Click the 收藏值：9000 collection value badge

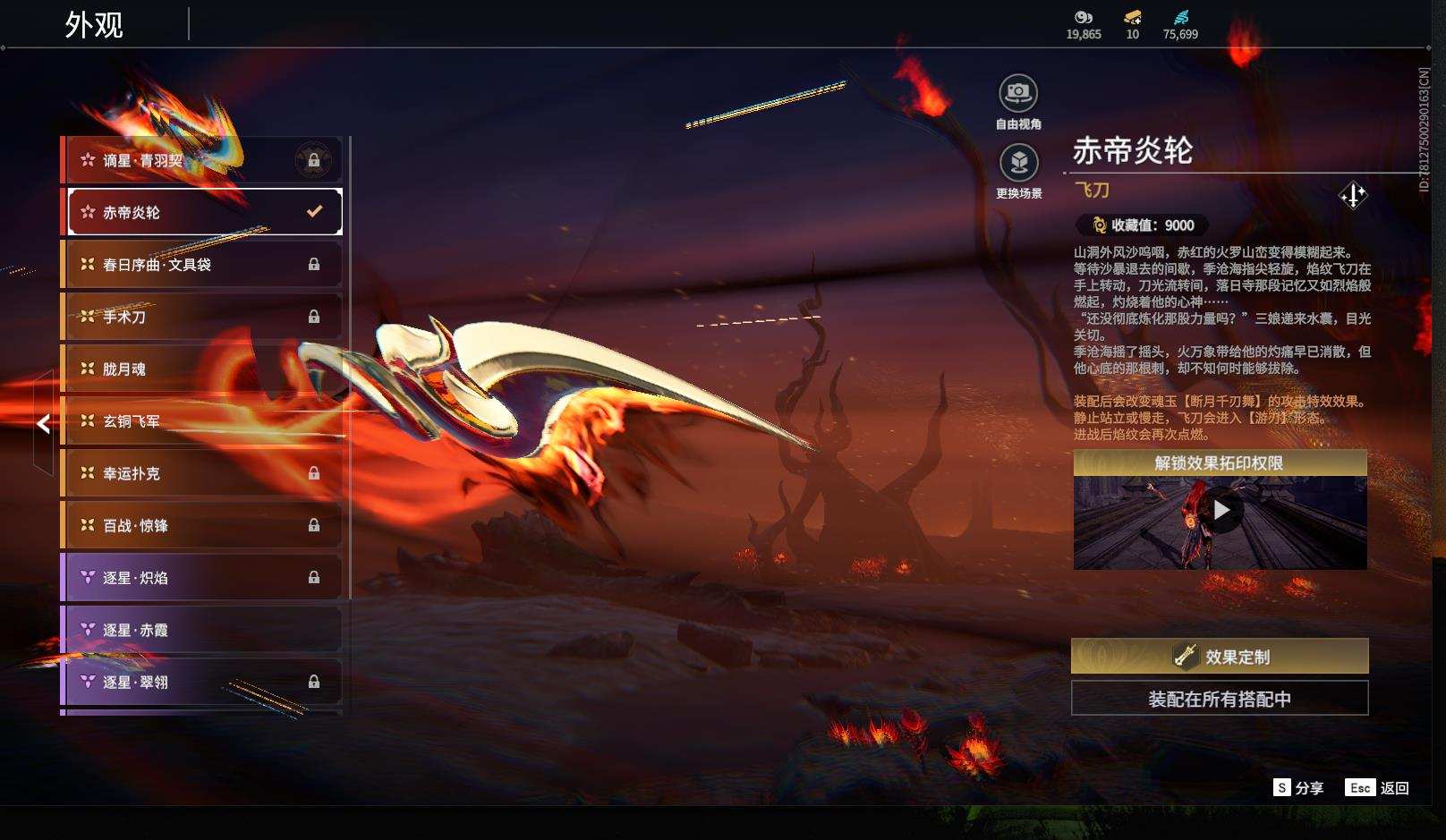tap(1143, 225)
